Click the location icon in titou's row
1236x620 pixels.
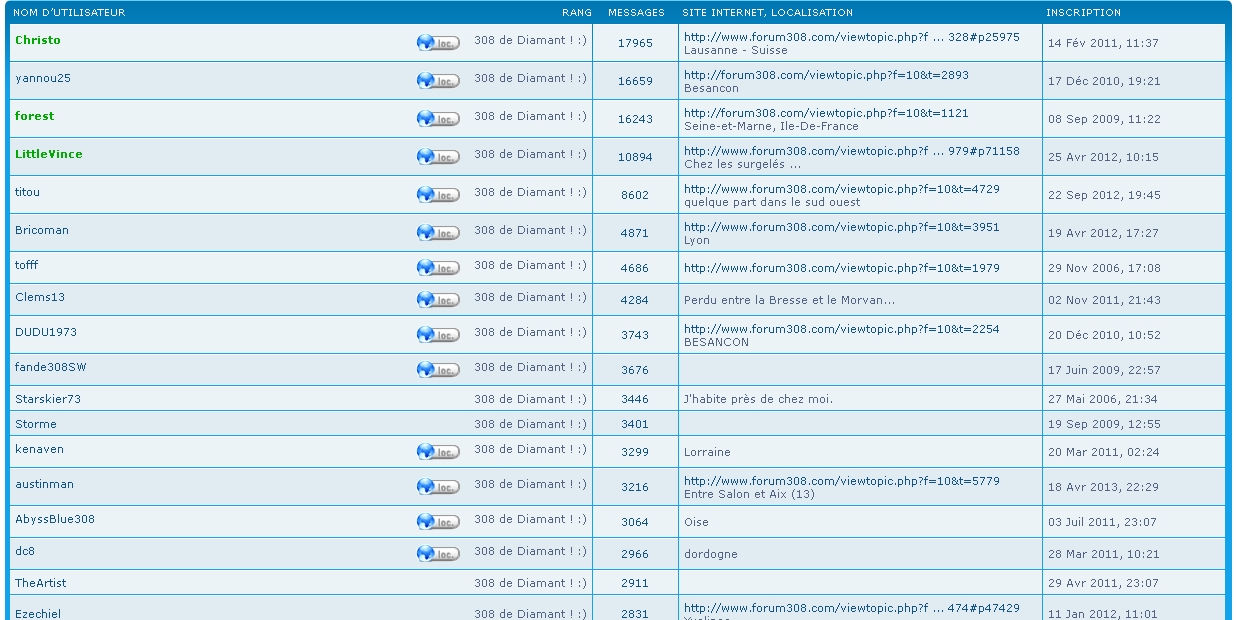tap(438, 194)
